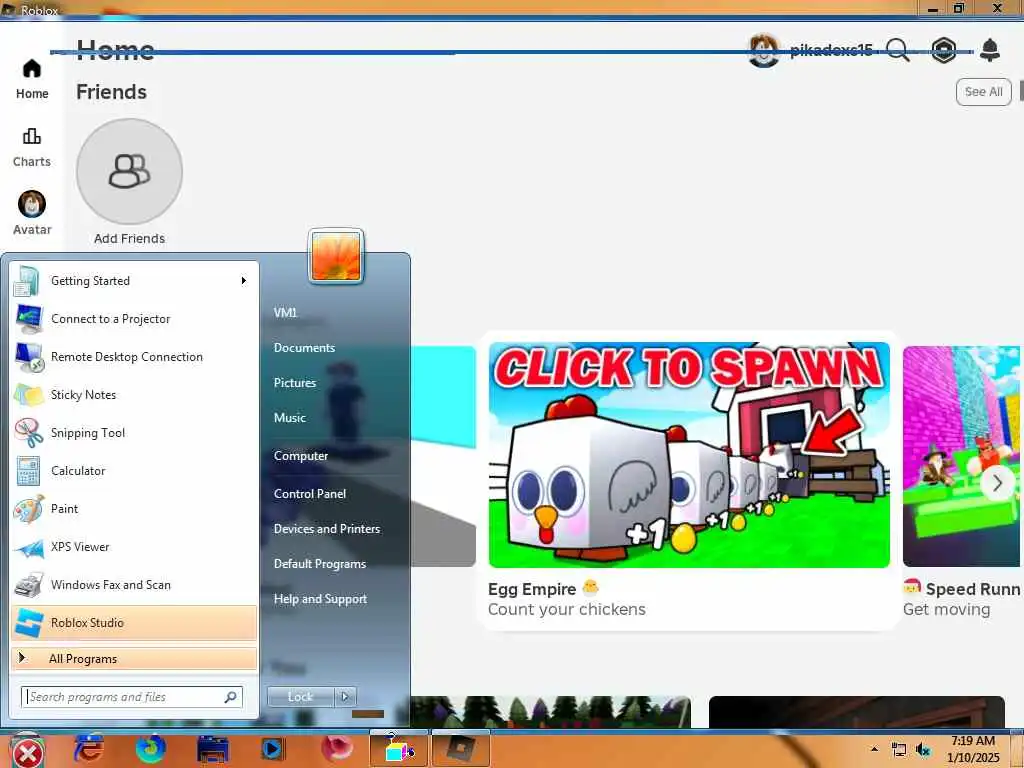Open VM1 user folder in Start menu

285,313
